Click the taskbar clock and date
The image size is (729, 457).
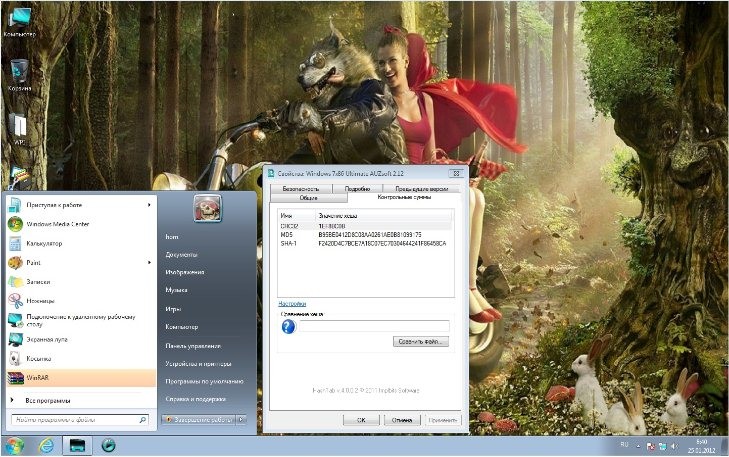(x=701, y=446)
